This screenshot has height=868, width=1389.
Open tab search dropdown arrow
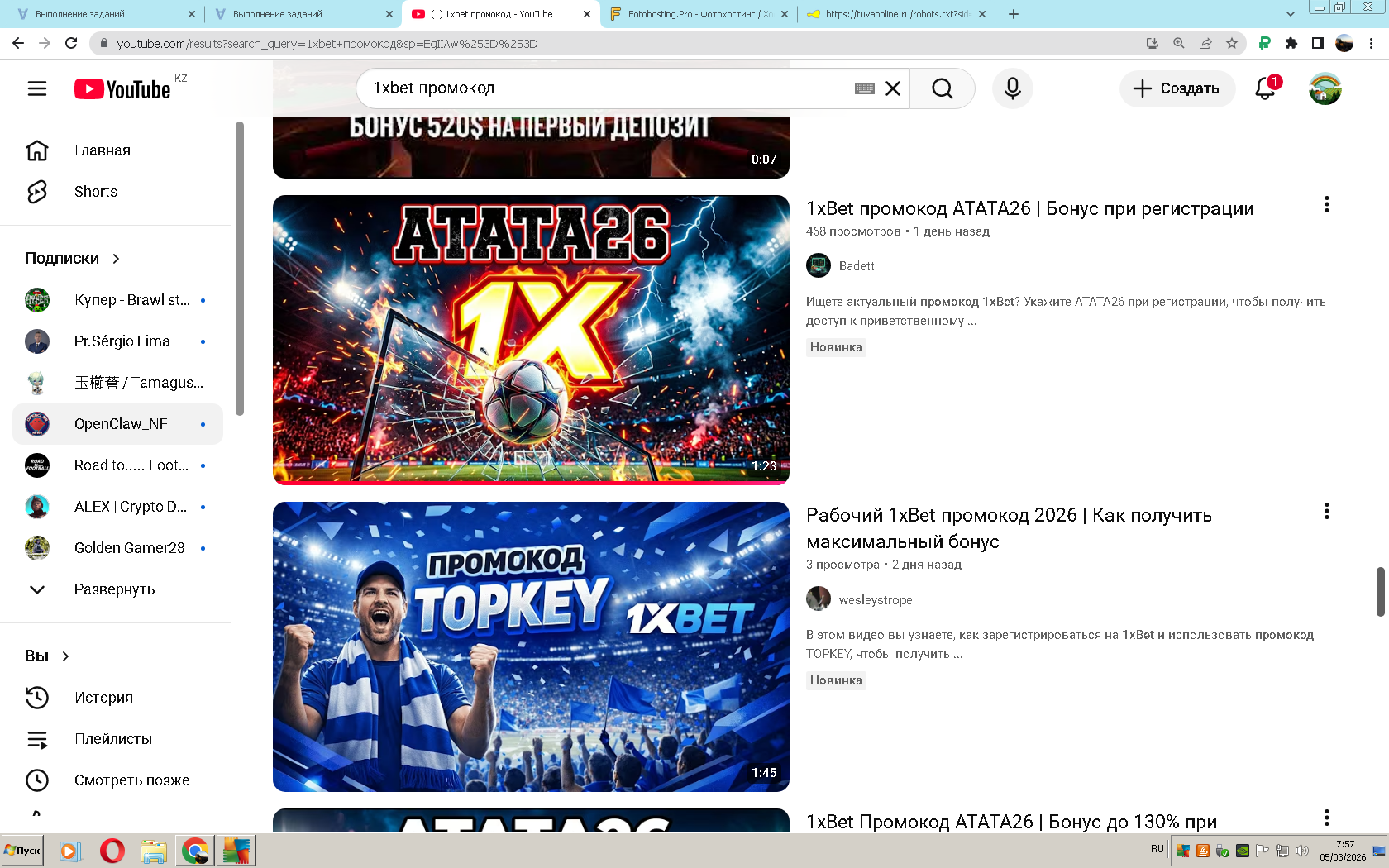[x=1291, y=14]
